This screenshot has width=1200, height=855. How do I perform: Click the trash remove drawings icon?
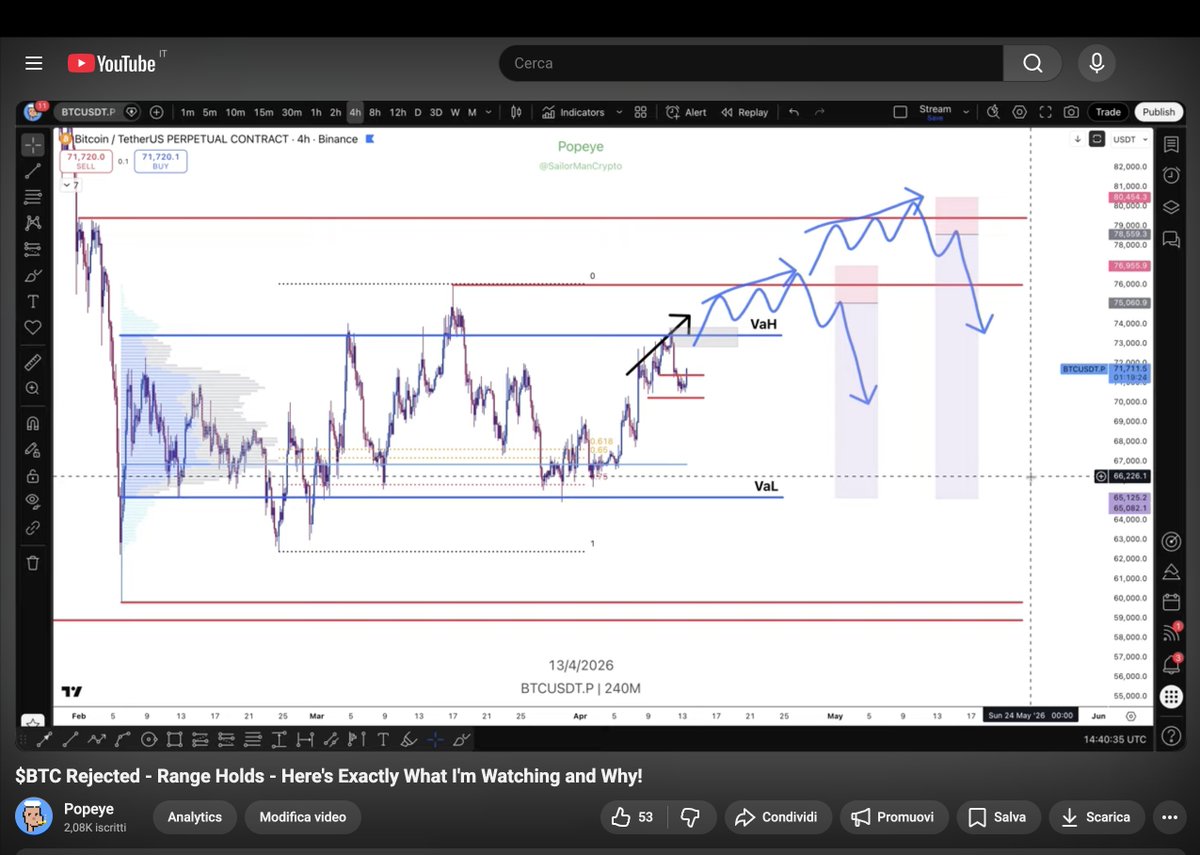click(33, 563)
